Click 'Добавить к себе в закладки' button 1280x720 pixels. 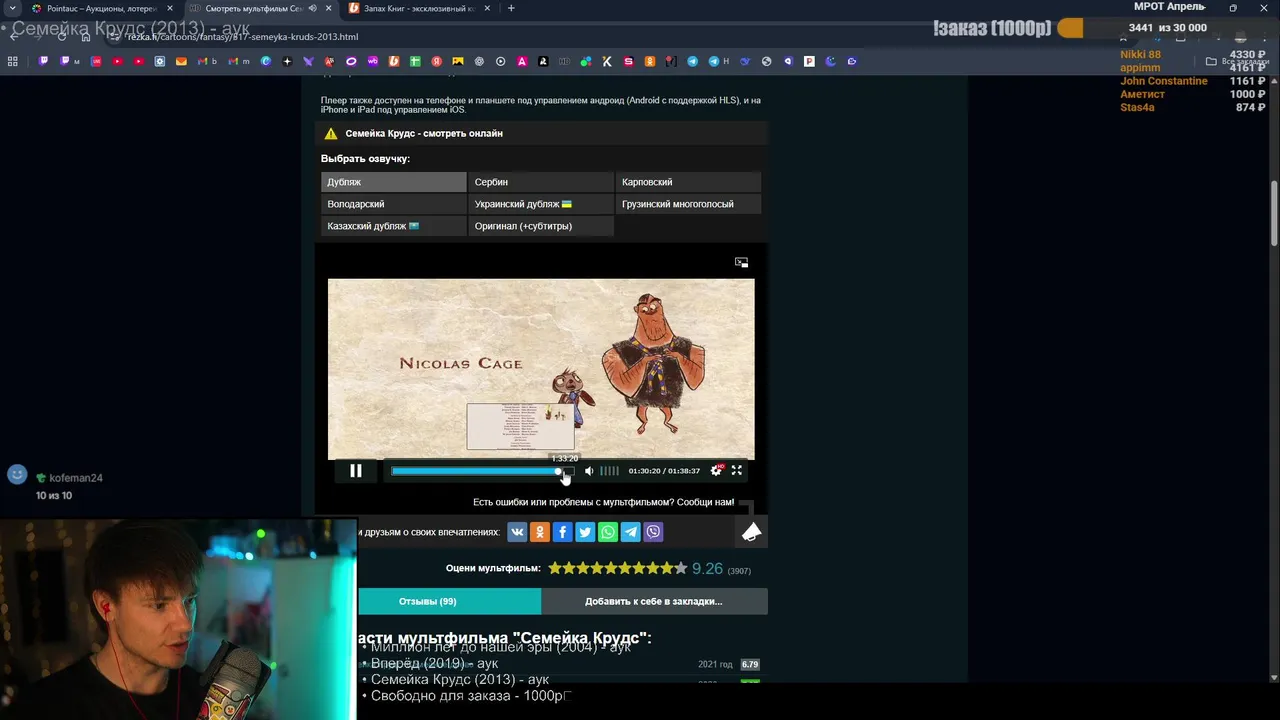654,601
